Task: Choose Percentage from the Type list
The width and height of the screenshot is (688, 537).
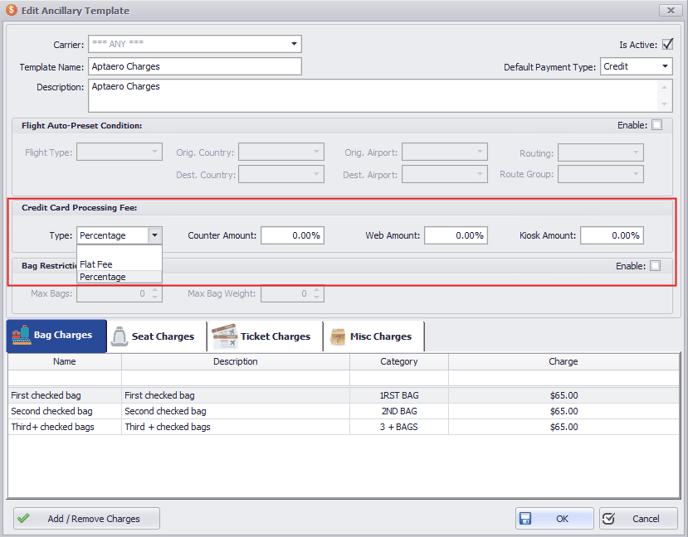Action: (119, 277)
